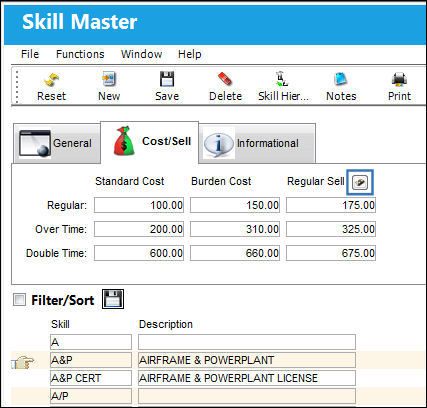Screen dimensions: 427x408
Task: Switch to the General tab
Action: point(57,143)
